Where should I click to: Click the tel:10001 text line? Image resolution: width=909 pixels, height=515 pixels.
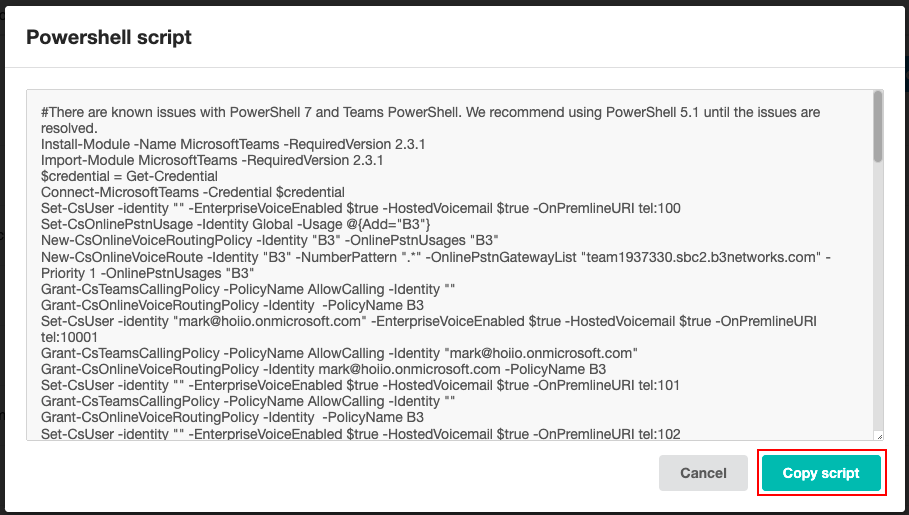tap(69, 337)
